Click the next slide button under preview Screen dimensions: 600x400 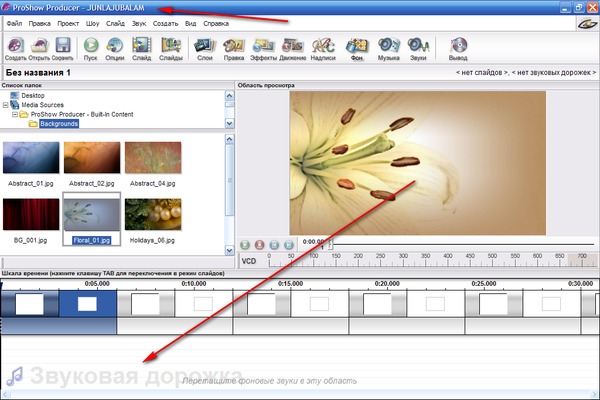[289, 245]
